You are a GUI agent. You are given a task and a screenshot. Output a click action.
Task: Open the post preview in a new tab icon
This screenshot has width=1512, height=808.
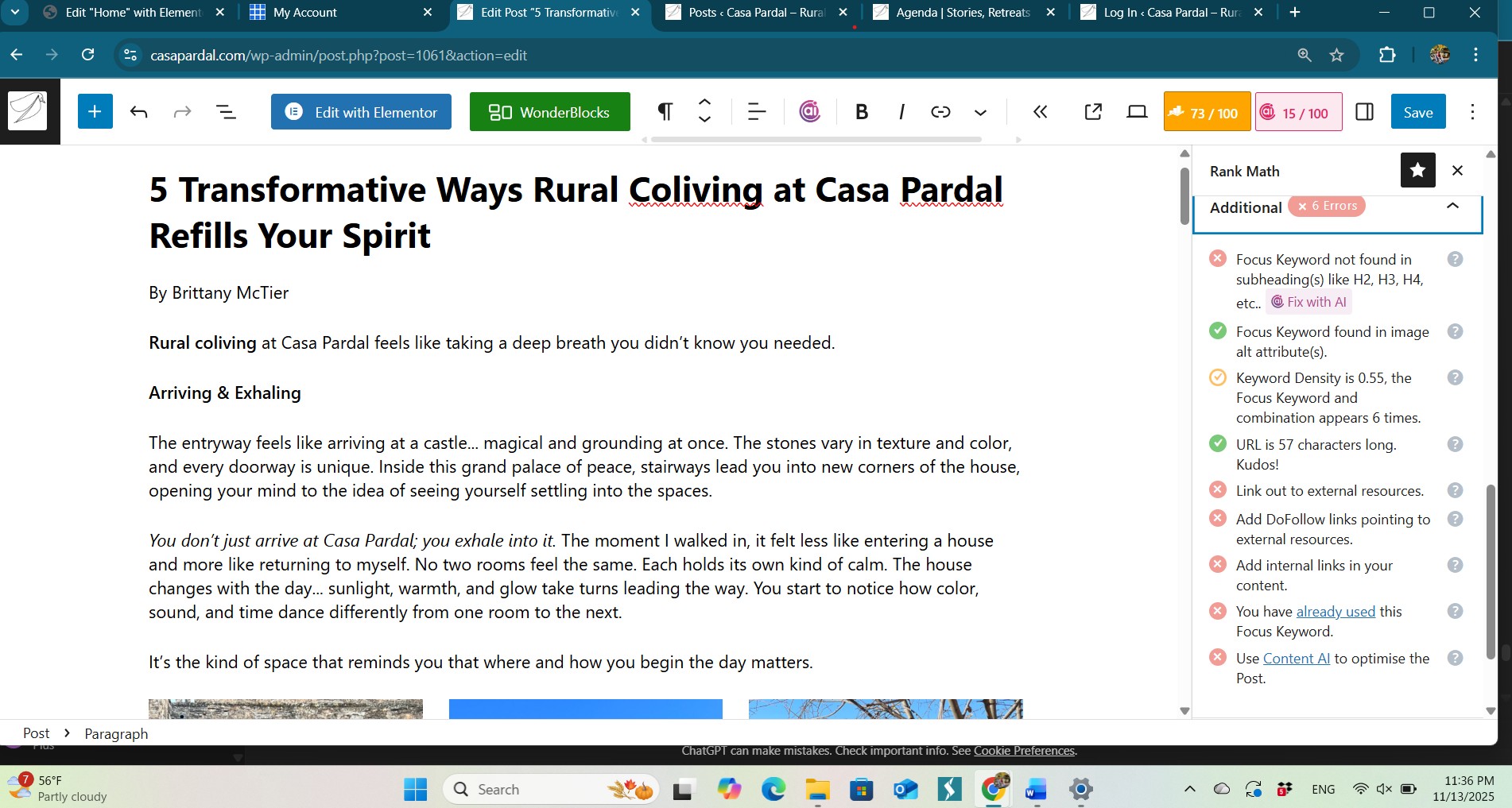1093,112
